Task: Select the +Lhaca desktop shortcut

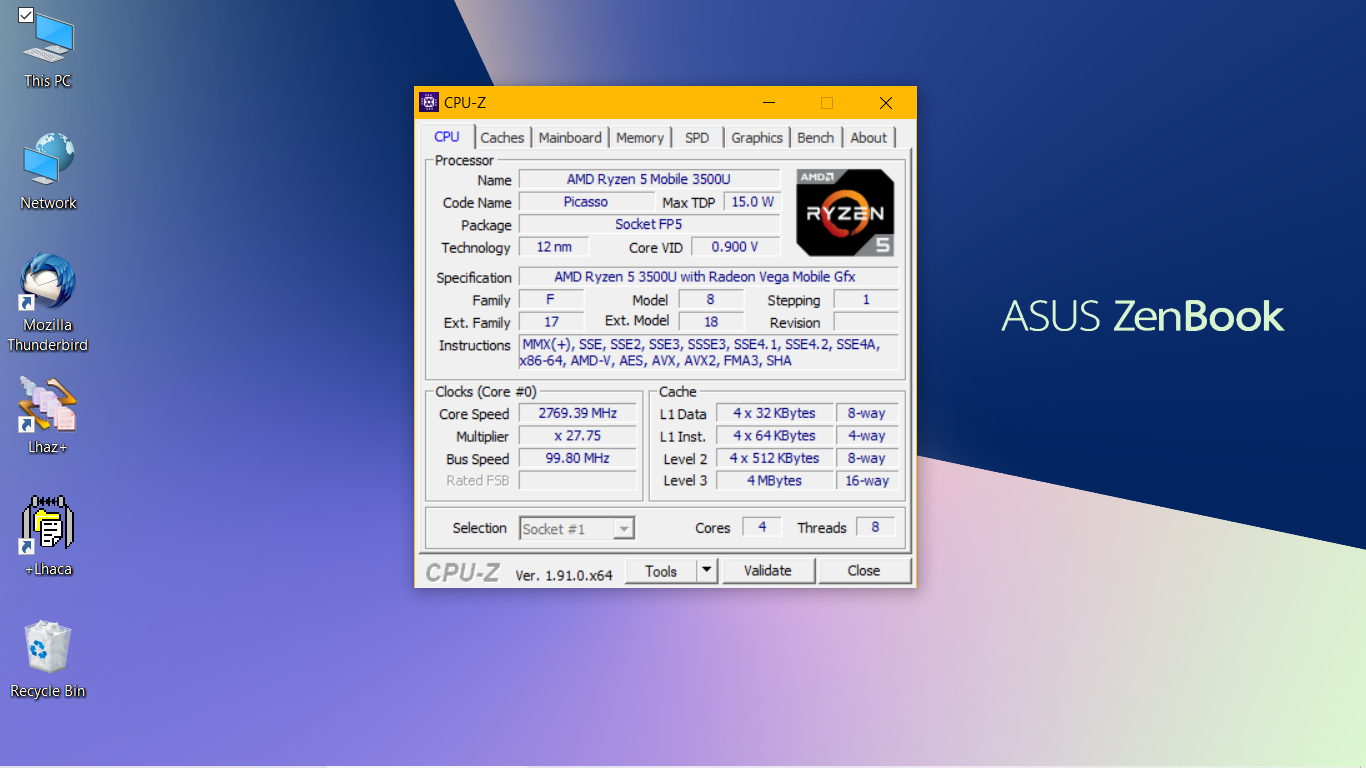Action: [48, 538]
